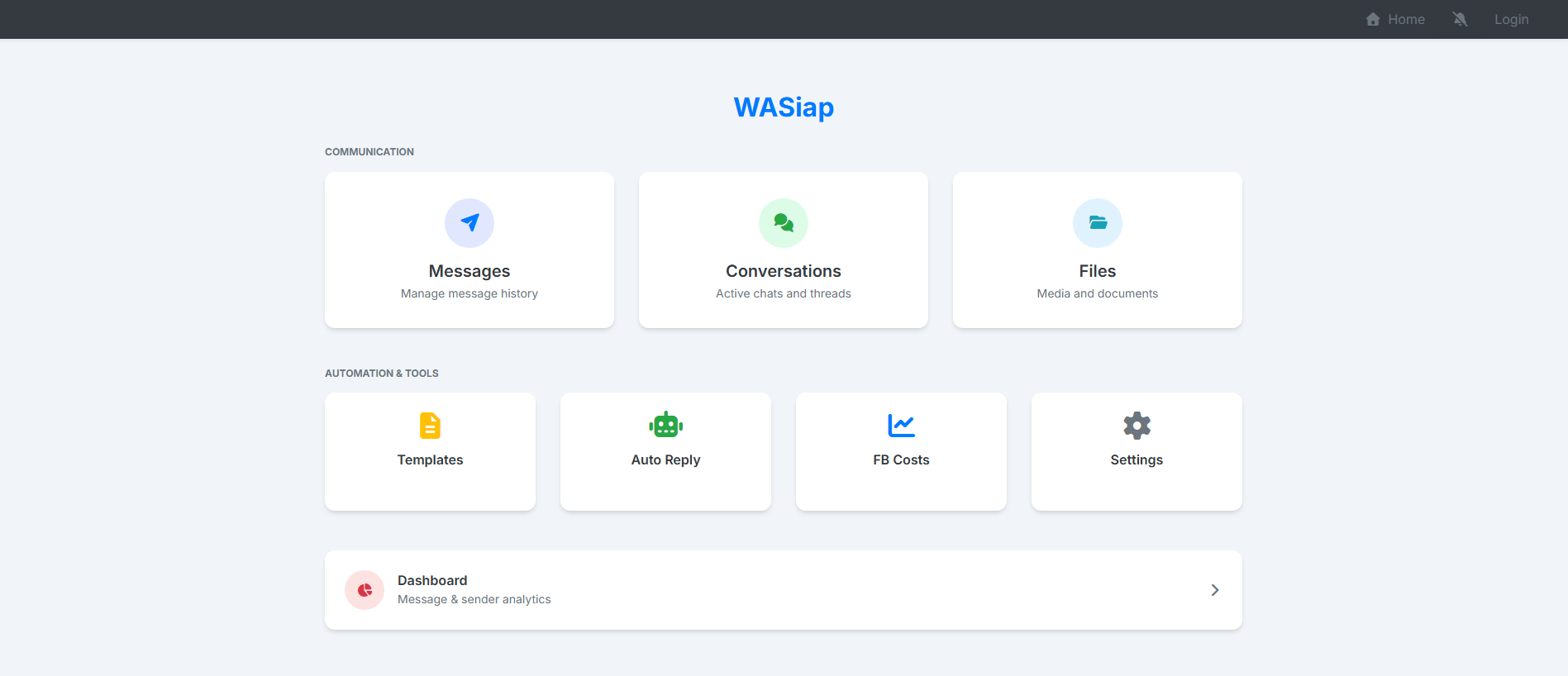1568x676 pixels.
Task: Expand the Dashboard row chevron
Action: click(1215, 590)
